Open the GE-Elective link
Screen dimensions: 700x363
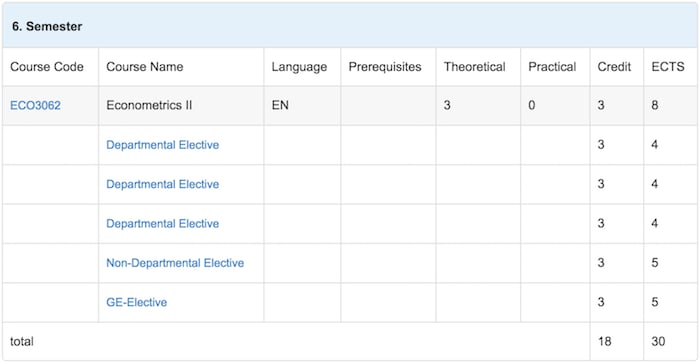pyautogui.click(x=137, y=302)
